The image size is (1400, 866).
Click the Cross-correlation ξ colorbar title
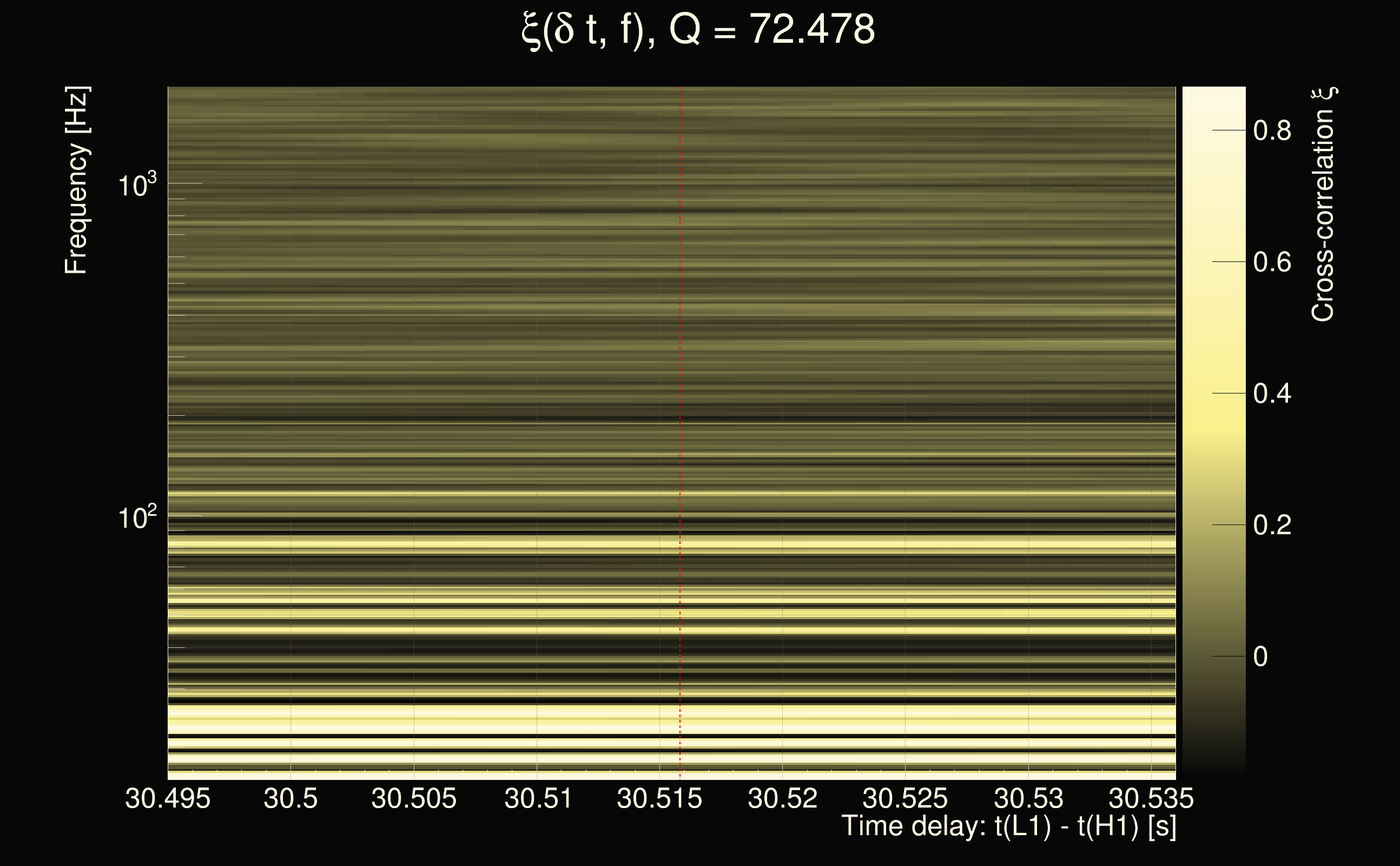pyautogui.click(x=1323, y=205)
